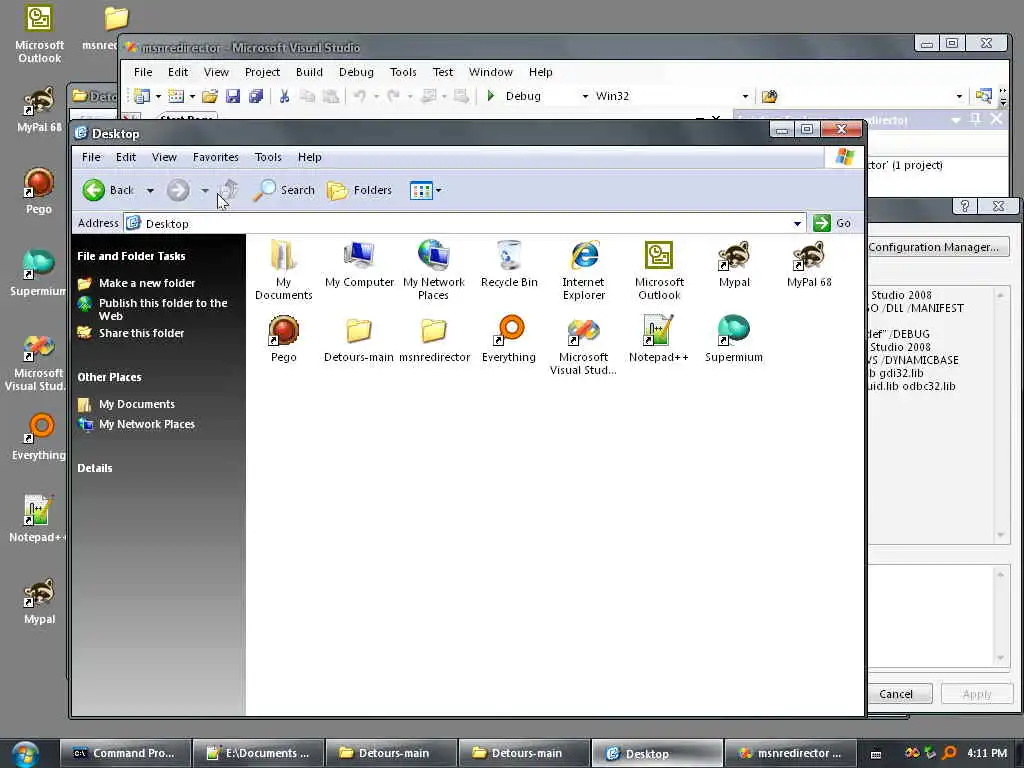Click the Windows Start orb

point(24,754)
